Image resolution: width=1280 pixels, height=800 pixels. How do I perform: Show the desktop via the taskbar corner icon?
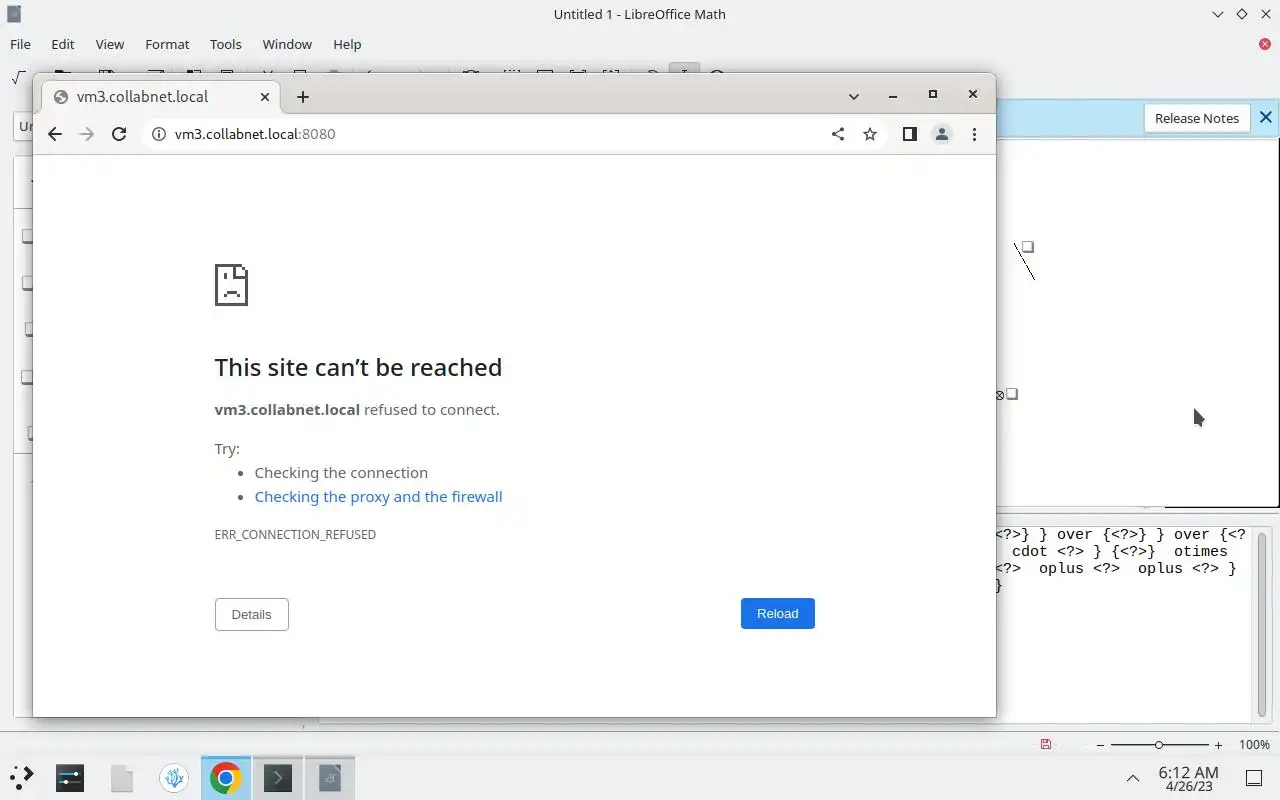(x=1253, y=778)
